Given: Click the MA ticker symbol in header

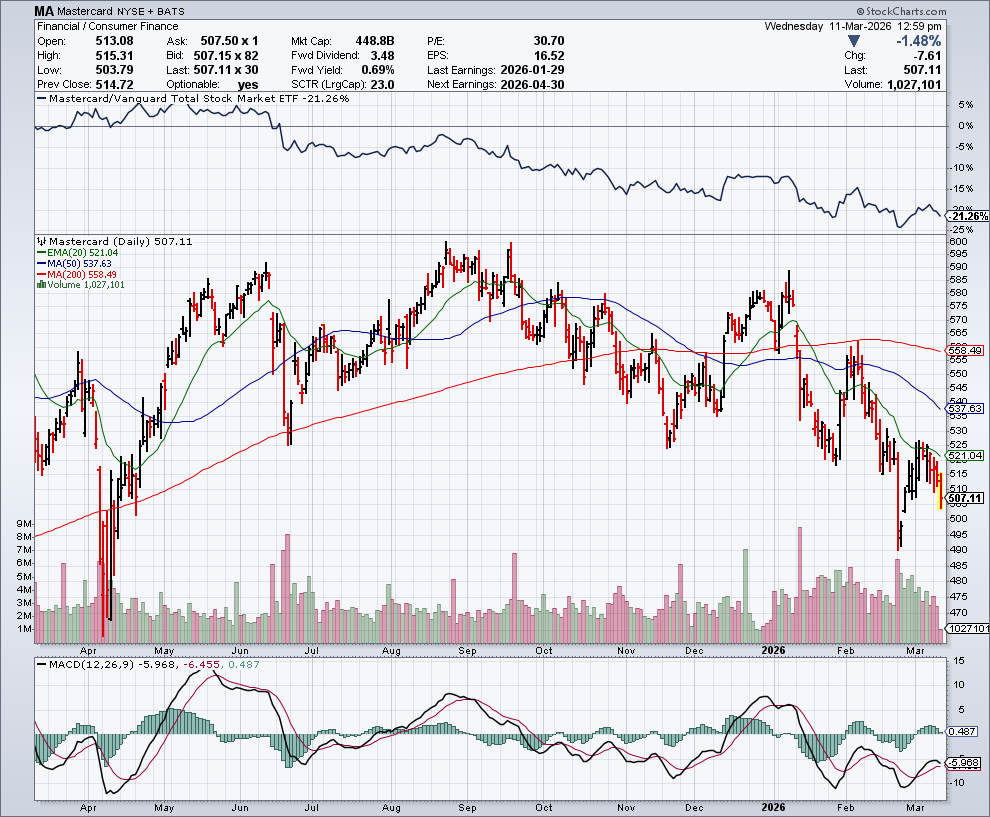Looking at the screenshot, I should [44, 12].
